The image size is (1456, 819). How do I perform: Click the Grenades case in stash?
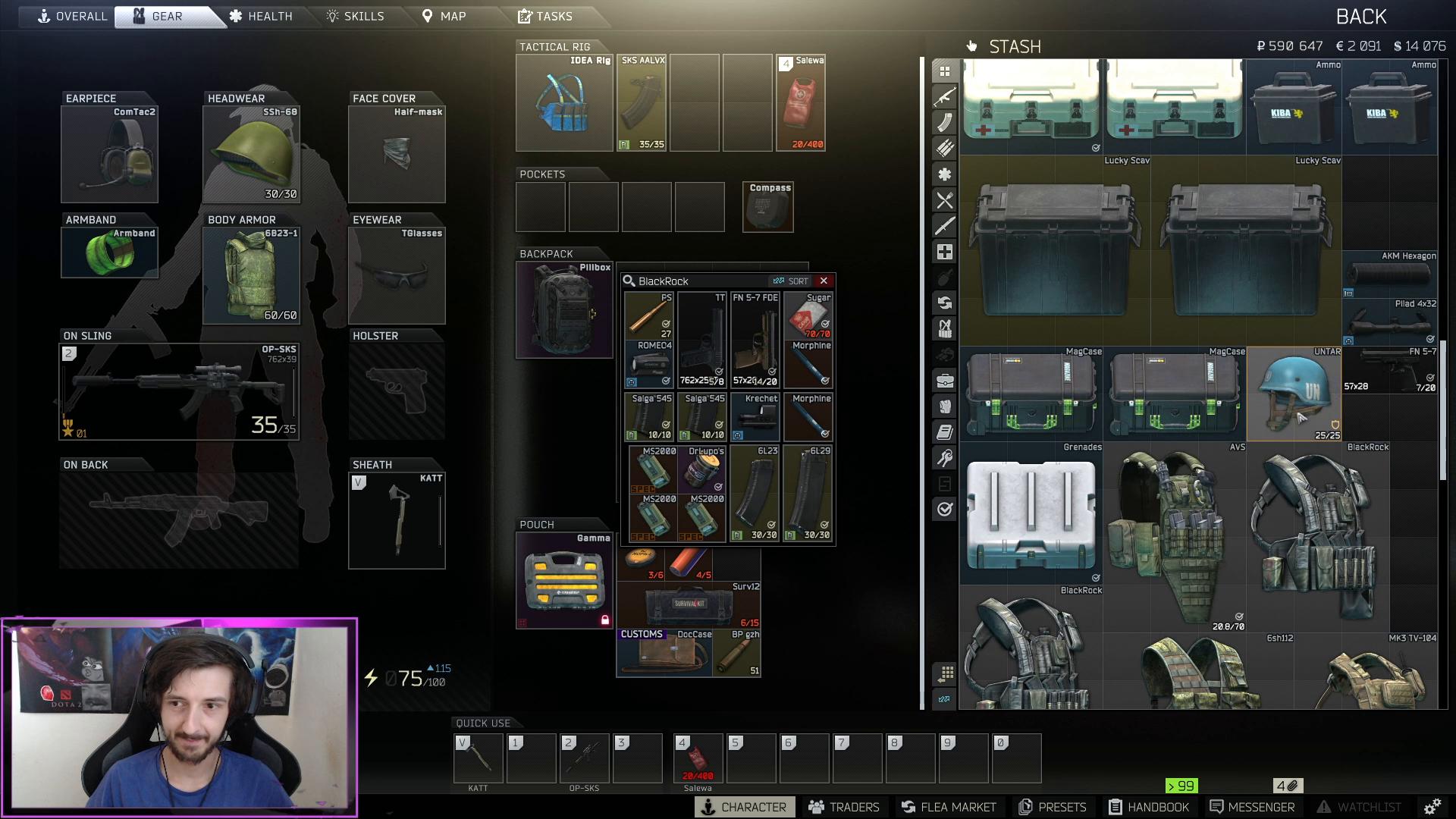pos(1031,514)
